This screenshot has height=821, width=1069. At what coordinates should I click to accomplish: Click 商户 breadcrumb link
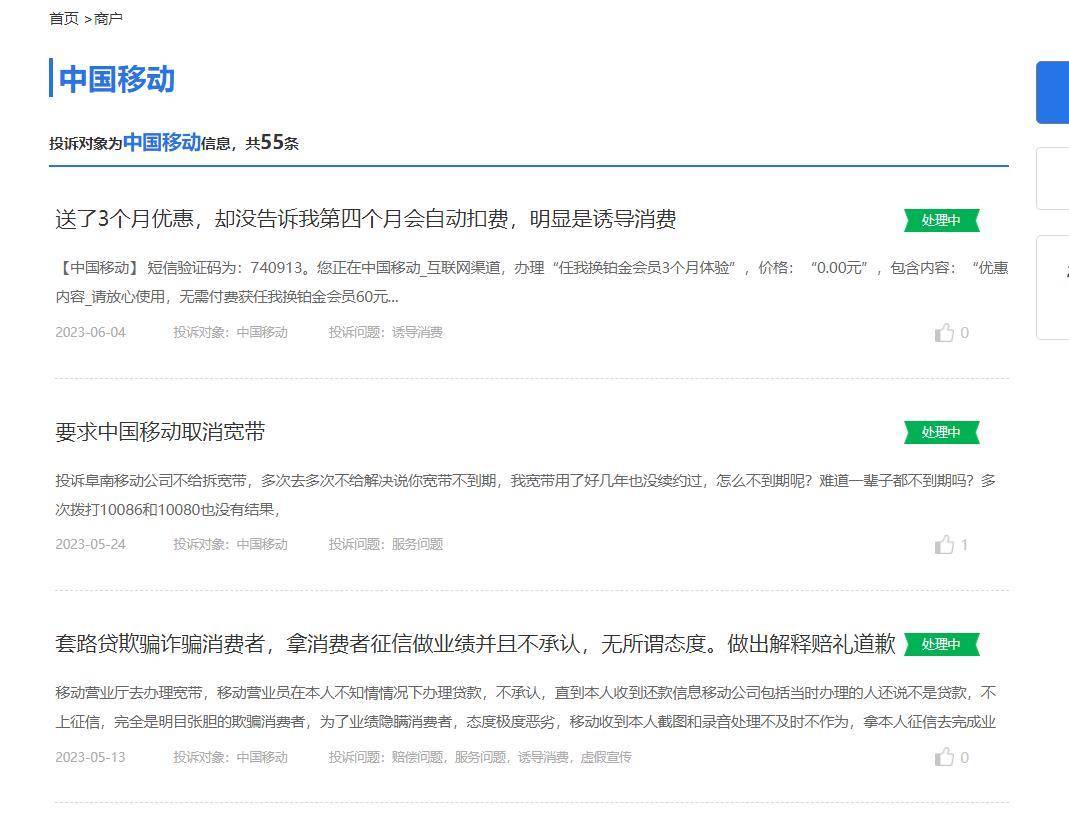(108, 18)
